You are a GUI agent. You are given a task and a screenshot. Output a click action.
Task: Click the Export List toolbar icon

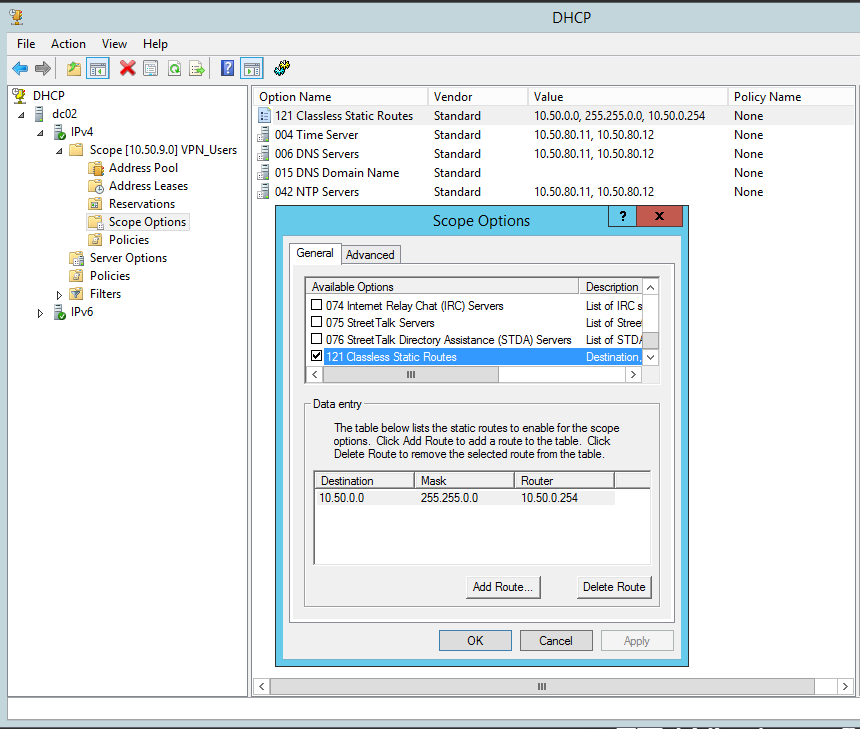(197, 68)
